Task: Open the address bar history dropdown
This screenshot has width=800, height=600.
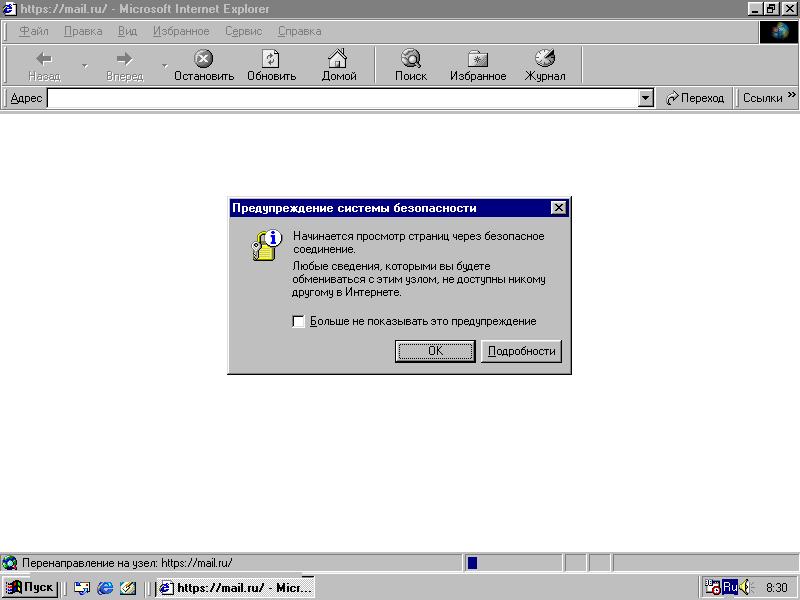Action: [644, 98]
